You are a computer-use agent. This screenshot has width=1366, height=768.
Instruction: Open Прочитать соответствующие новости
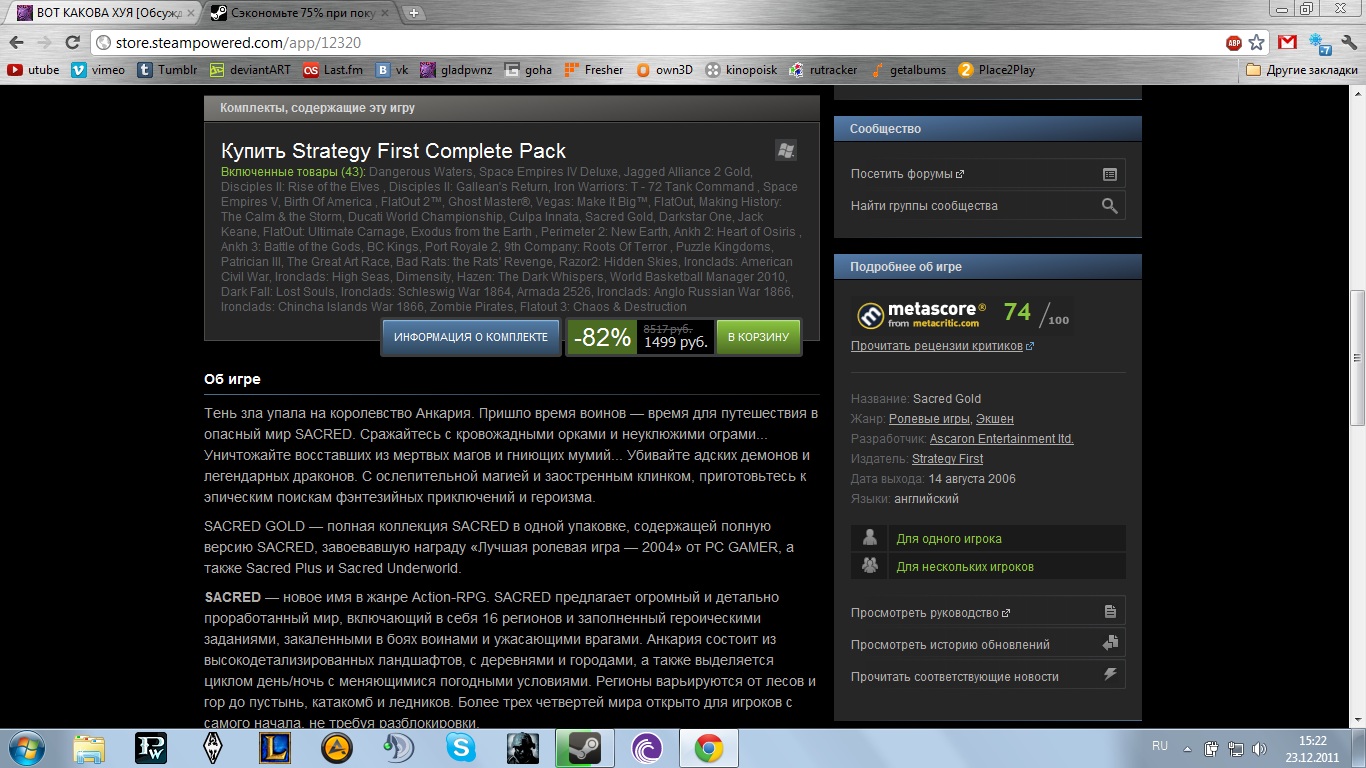point(987,676)
